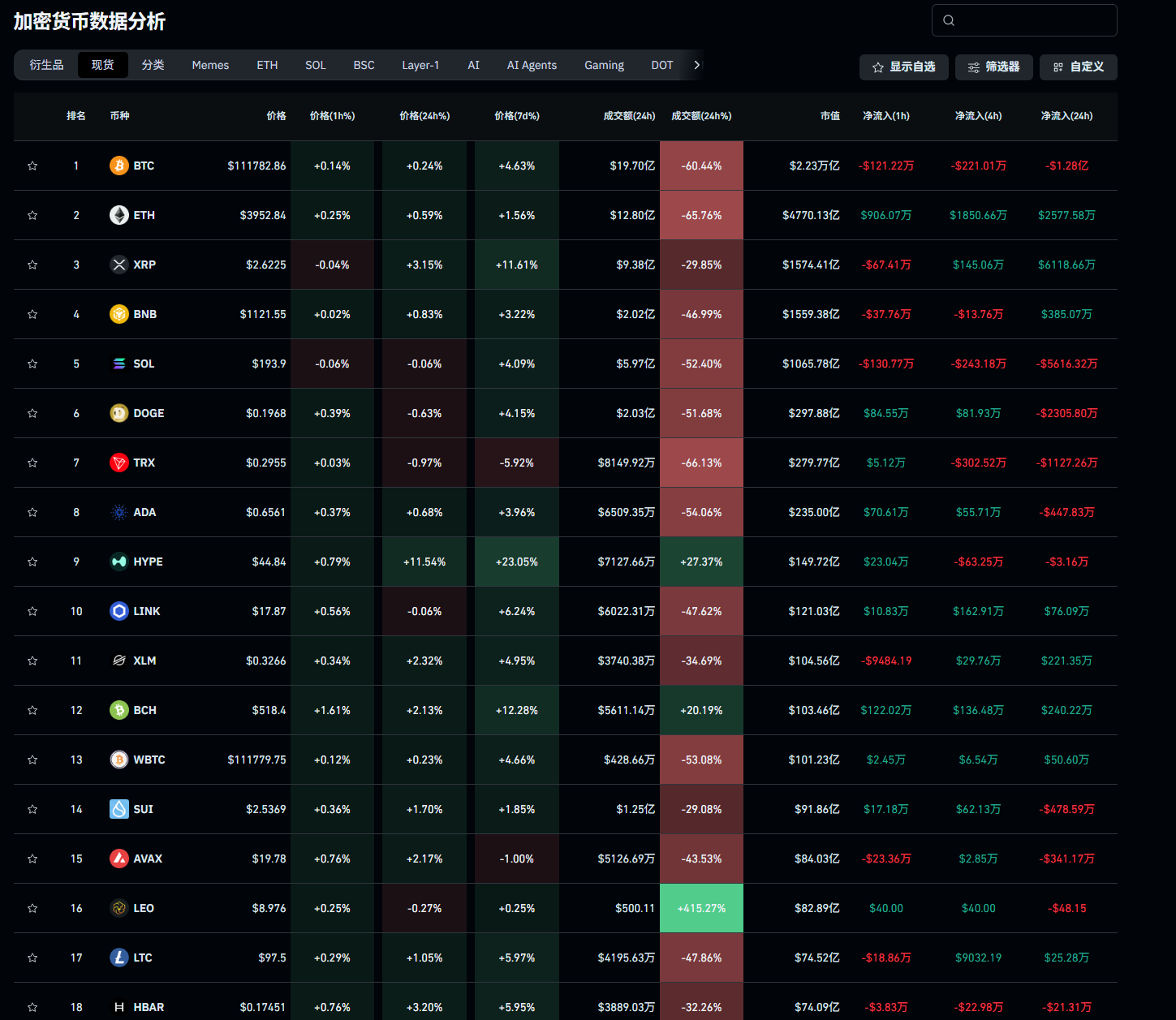This screenshot has width=1176, height=1020.
Task: Click the DOGE coin icon
Action: coord(119,413)
